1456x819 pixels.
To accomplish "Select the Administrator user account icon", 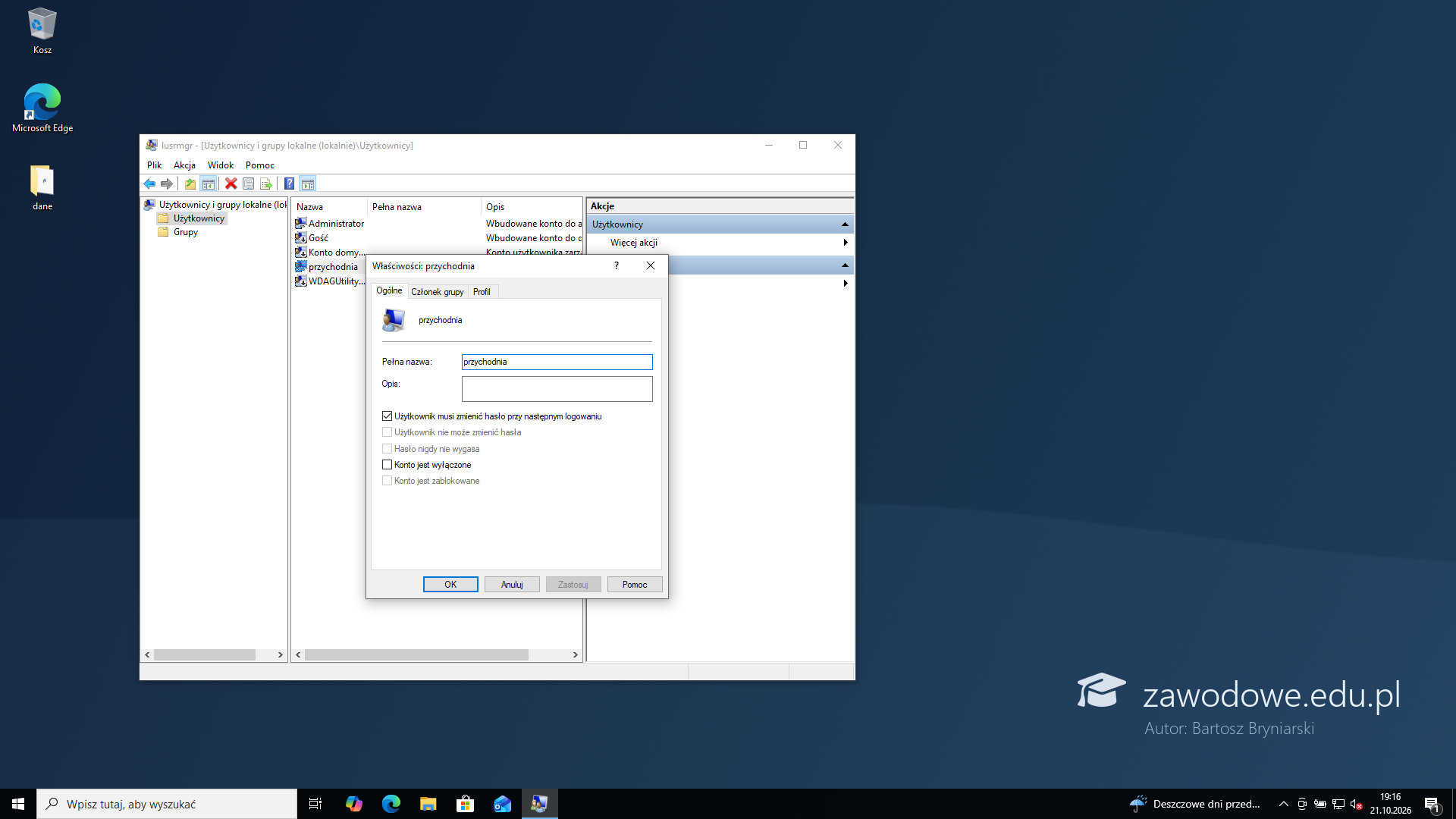I will click(301, 223).
